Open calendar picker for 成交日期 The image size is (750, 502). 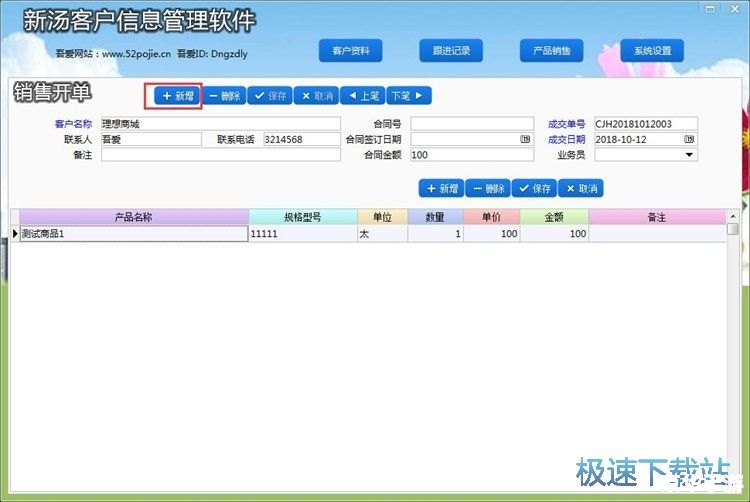click(x=689, y=139)
